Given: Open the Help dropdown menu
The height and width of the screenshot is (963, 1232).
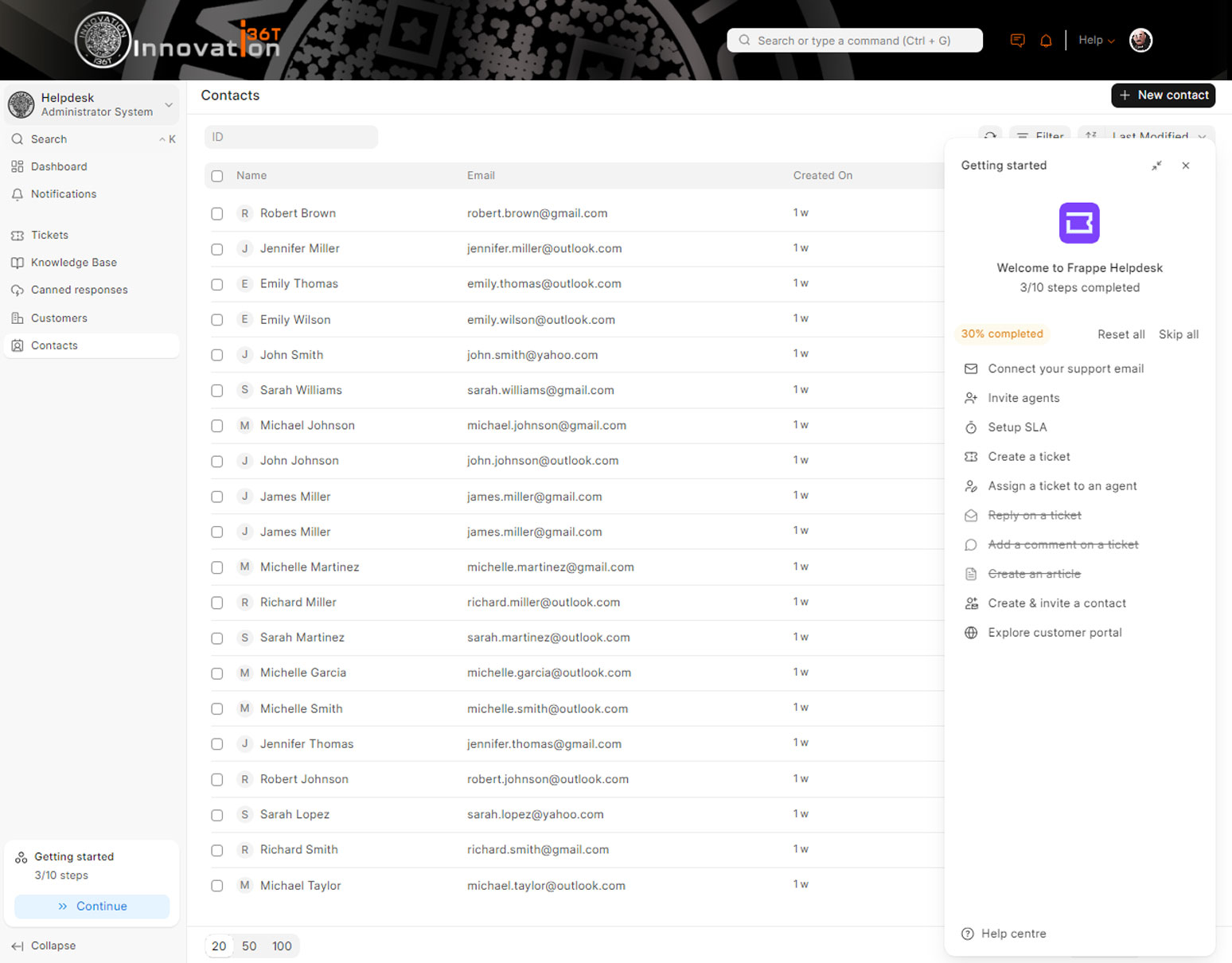Looking at the screenshot, I should click(1096, 41).
